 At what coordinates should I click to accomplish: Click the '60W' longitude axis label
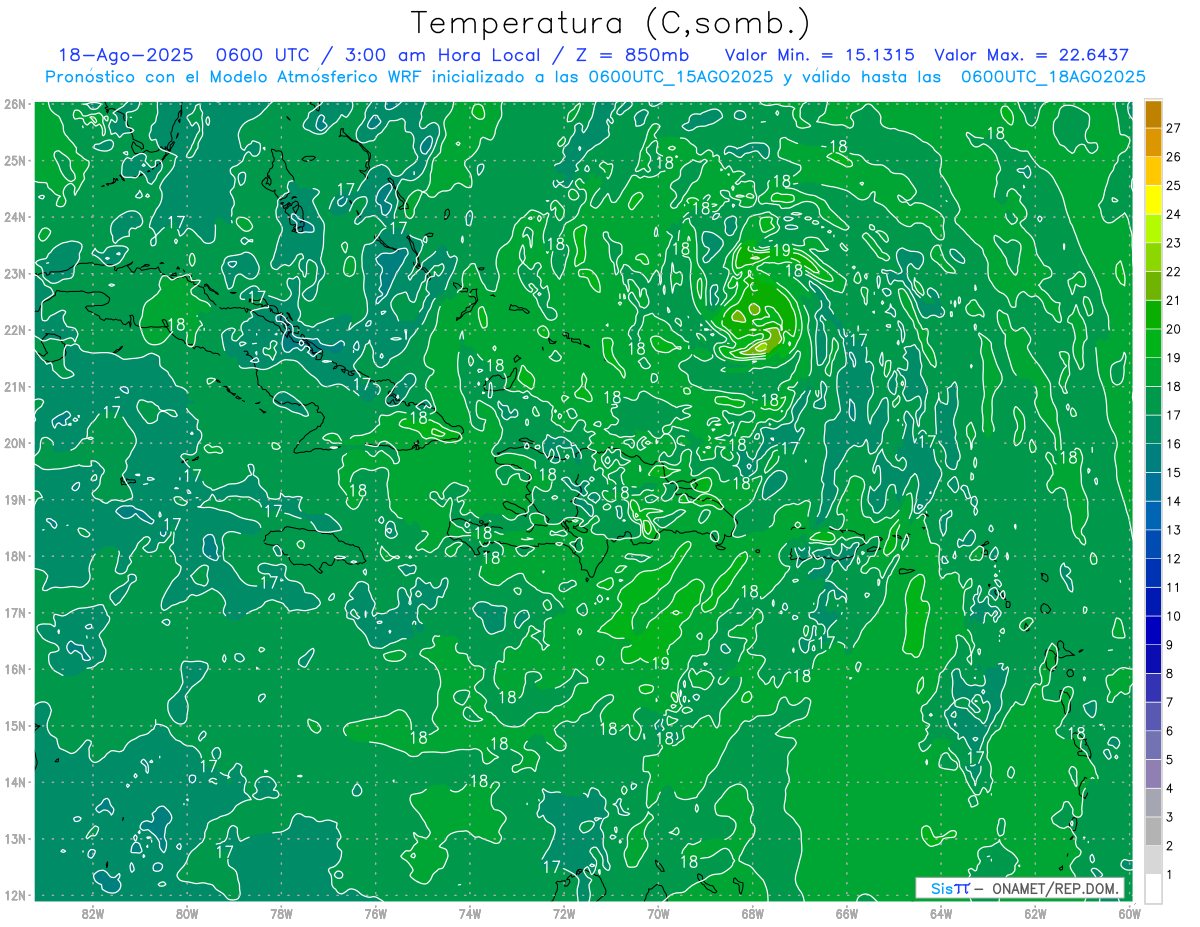[1129, 913]
